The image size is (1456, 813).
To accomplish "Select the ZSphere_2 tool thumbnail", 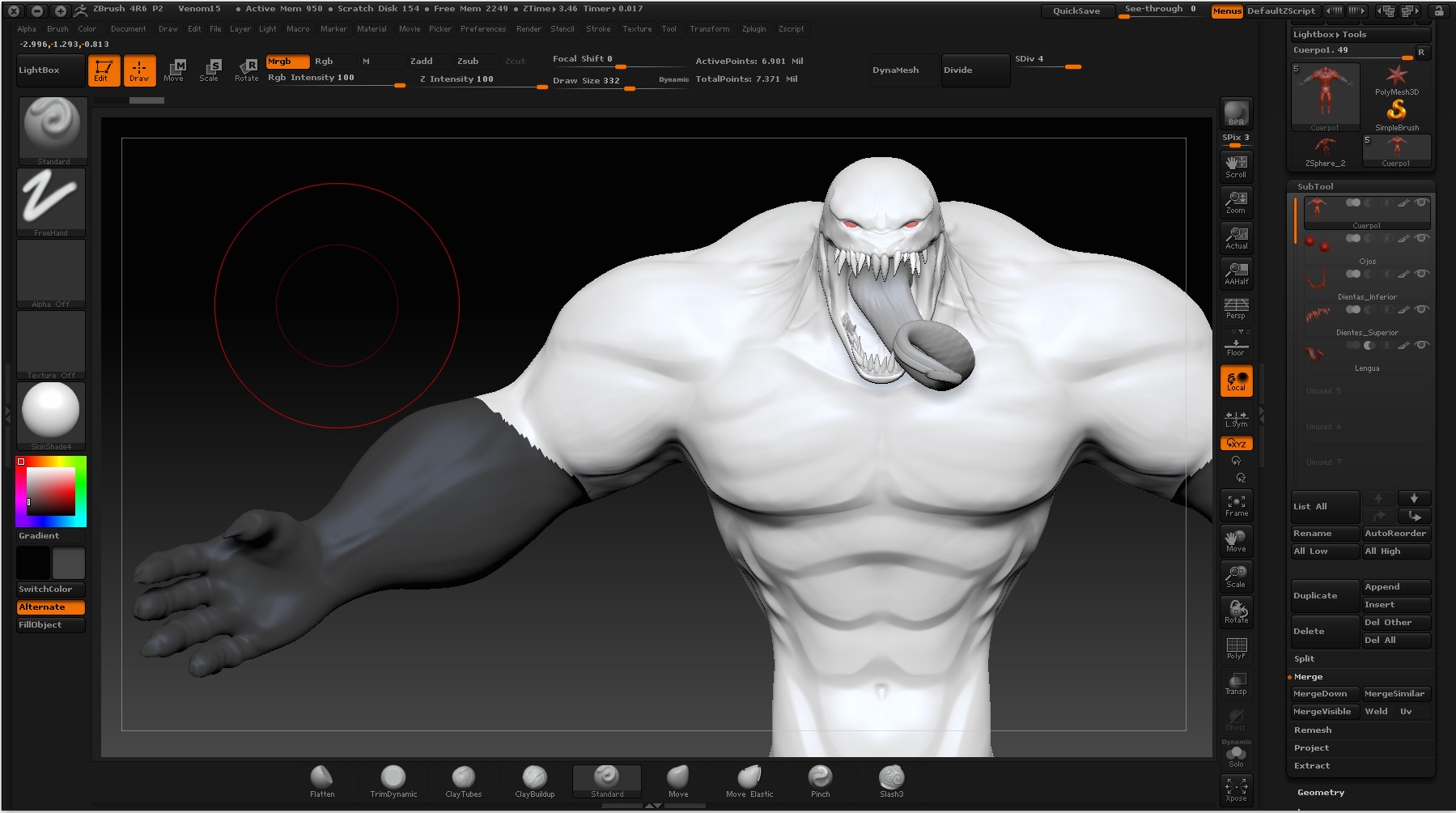I will tap(1325, 151).
